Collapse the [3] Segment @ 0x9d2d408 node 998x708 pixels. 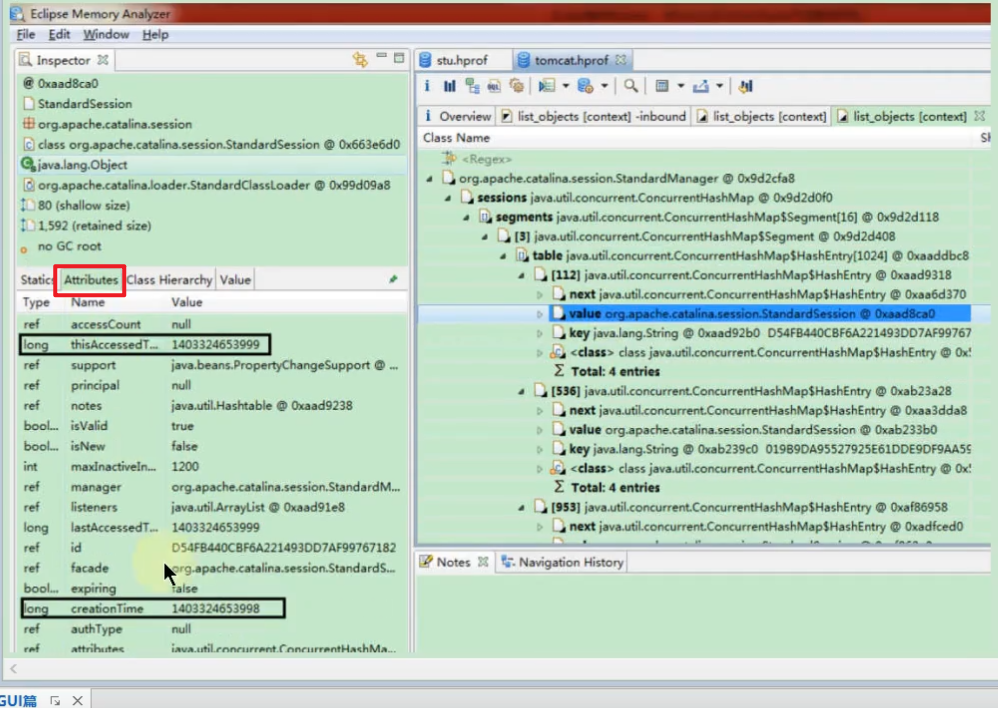[x=484, y=237]
